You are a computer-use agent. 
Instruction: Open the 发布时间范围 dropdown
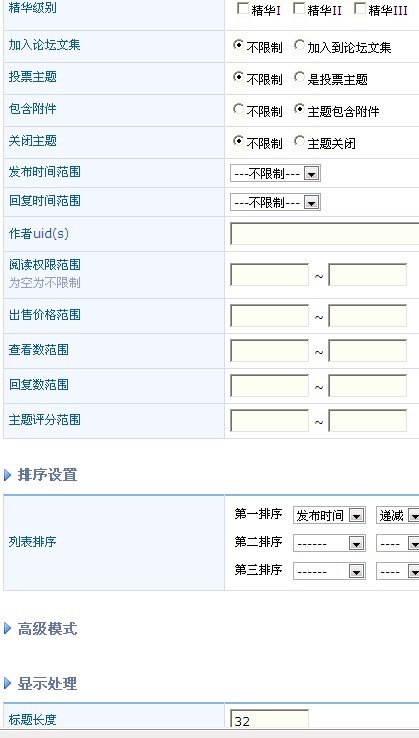pos(275,174)
